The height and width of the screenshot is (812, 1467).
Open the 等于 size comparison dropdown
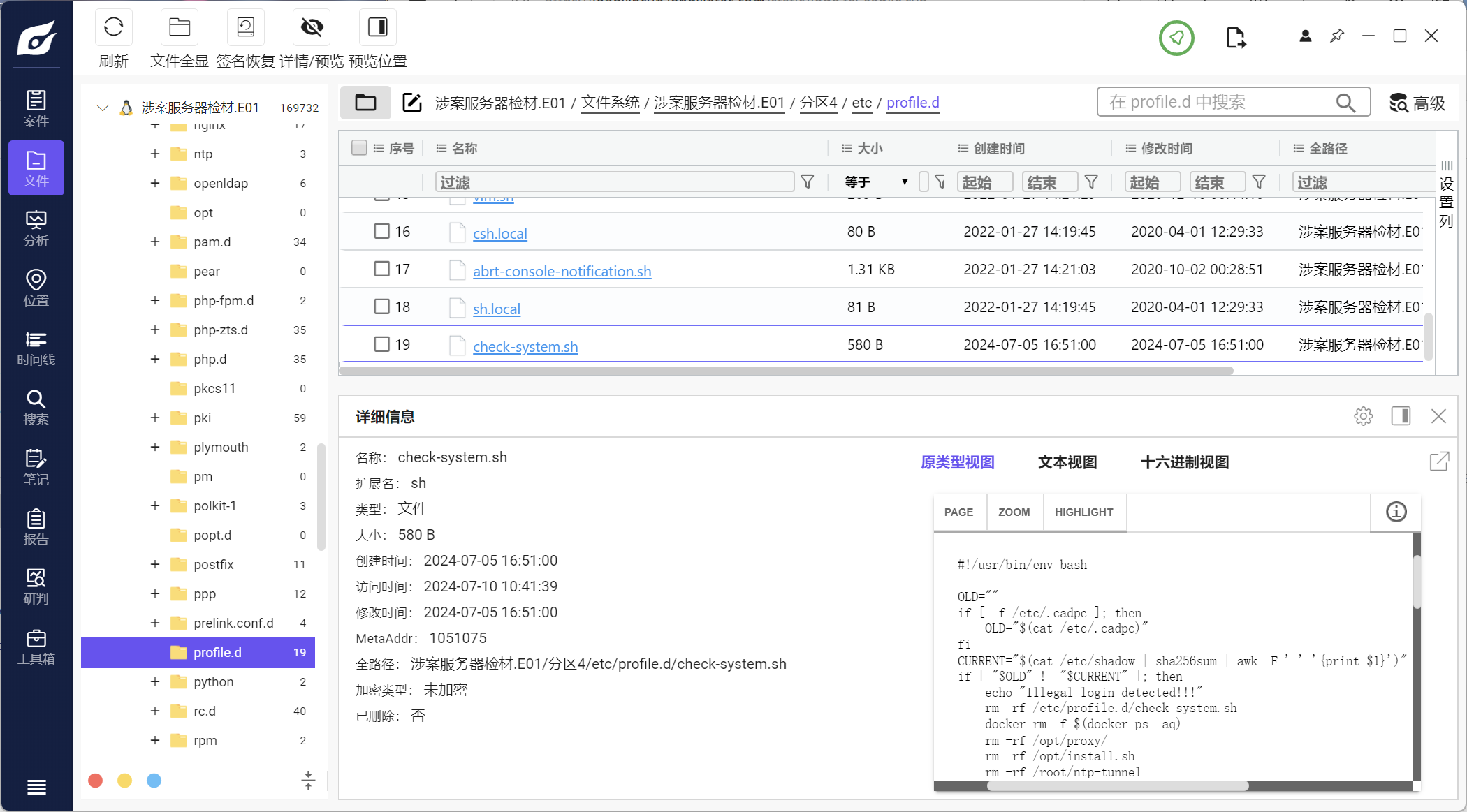tap(876, 182)
